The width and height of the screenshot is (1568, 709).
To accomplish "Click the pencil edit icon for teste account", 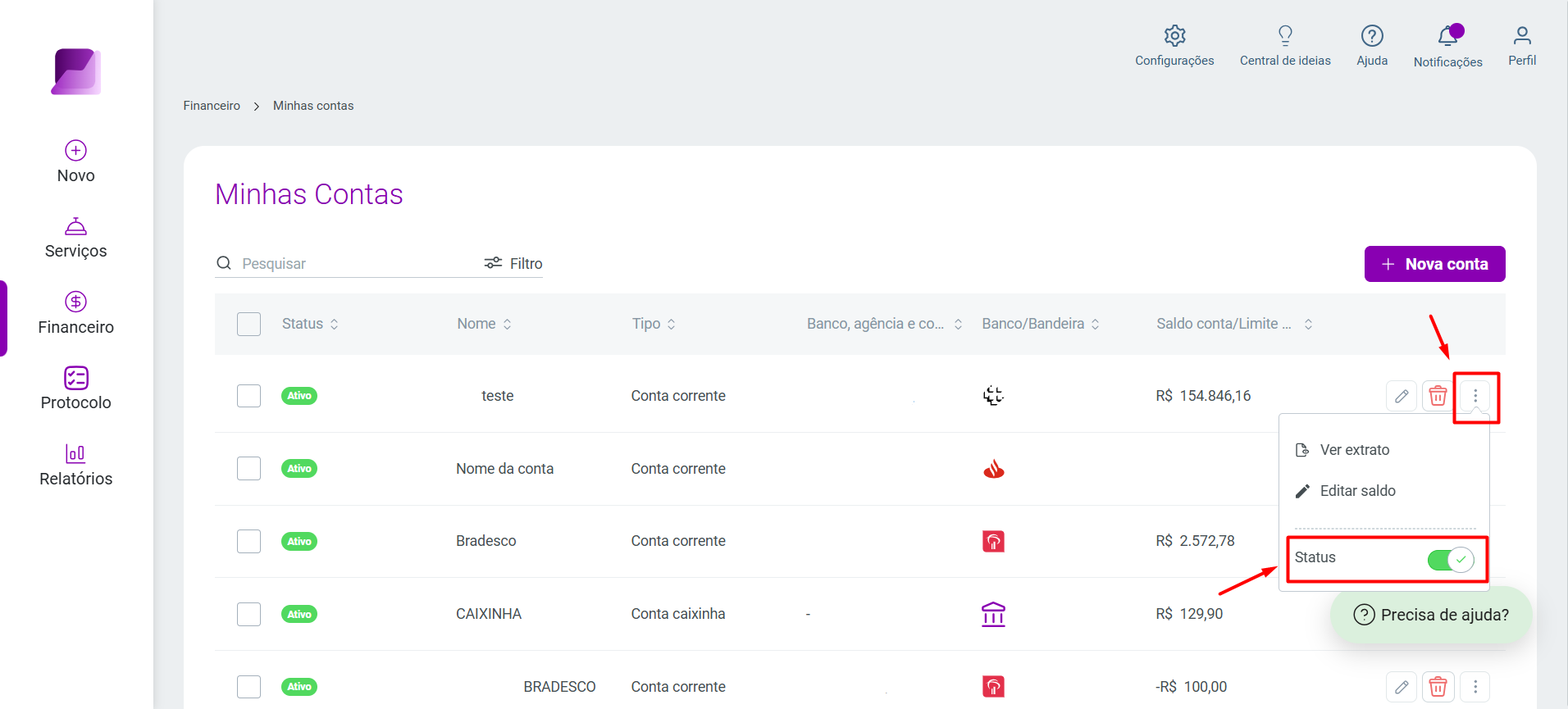I will click(x=1402, y=397).
